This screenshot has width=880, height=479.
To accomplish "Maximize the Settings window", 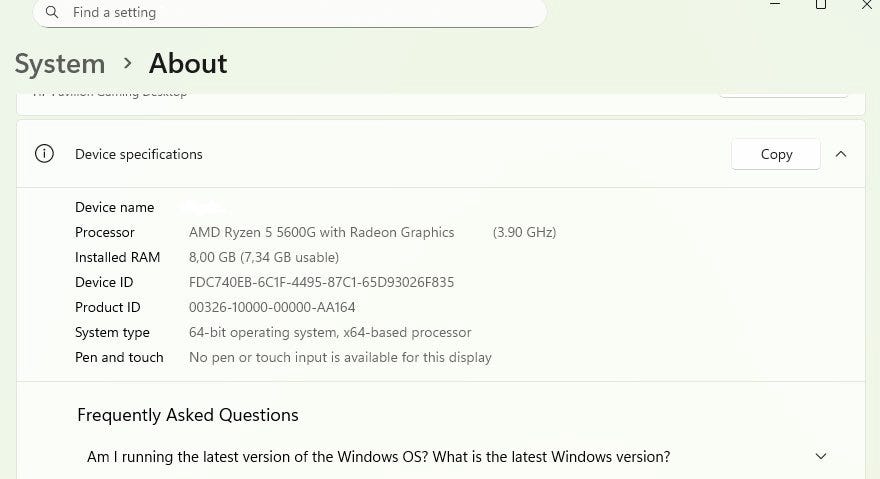I will 820,5.
